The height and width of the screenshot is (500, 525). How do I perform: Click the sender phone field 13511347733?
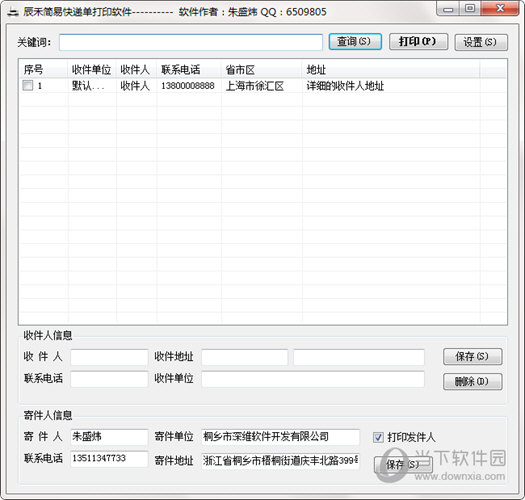tap(109, 458)
